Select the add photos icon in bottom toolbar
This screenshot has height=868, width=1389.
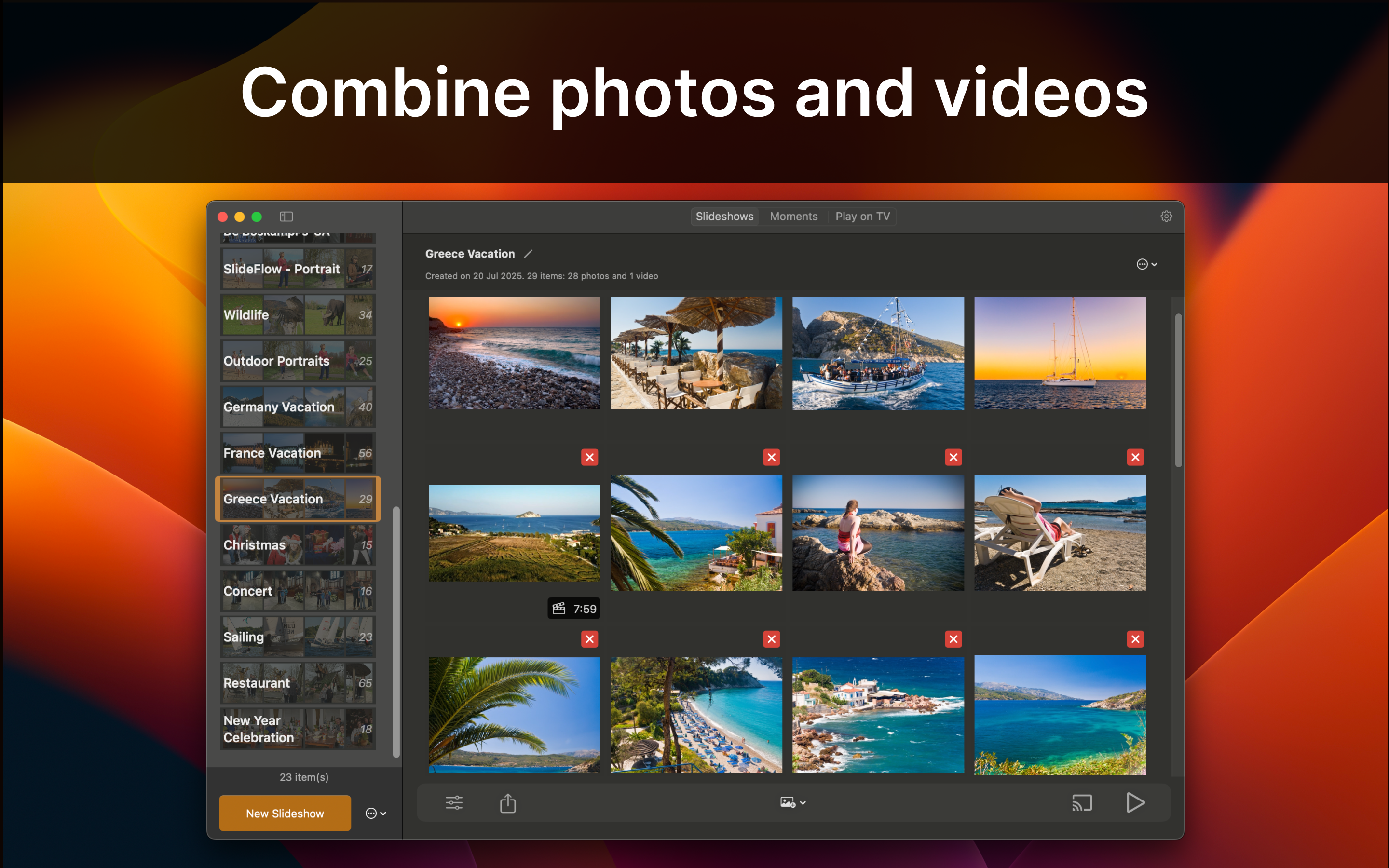[787, 801]
